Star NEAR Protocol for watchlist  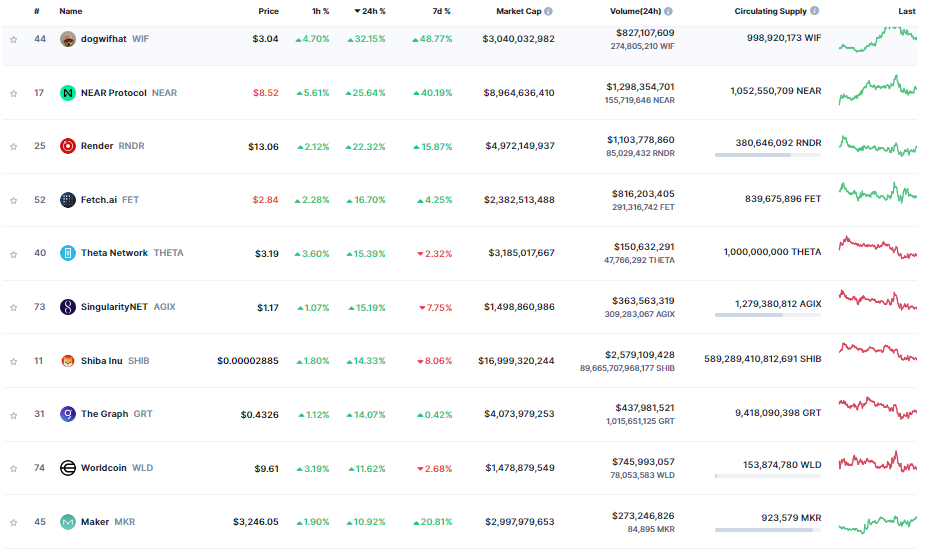pos(14,94)
